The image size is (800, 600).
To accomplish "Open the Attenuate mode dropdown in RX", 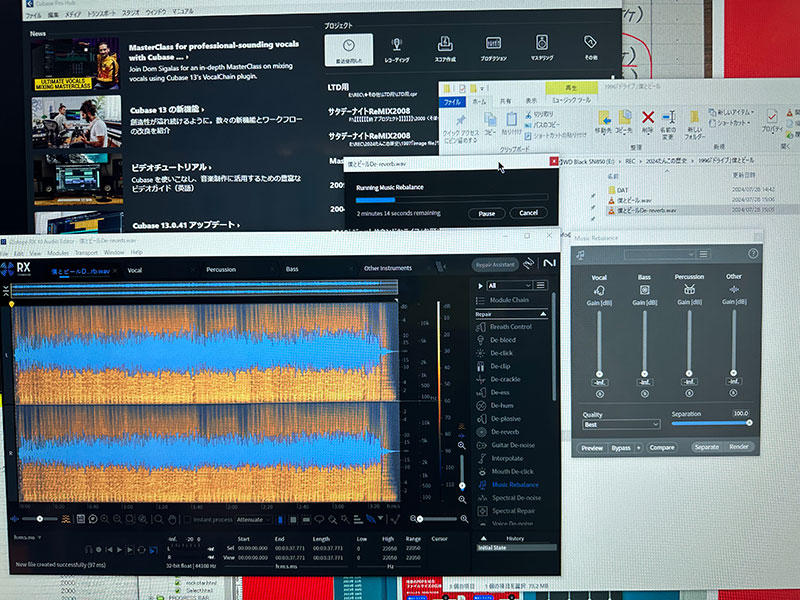I will pos(253,519).
